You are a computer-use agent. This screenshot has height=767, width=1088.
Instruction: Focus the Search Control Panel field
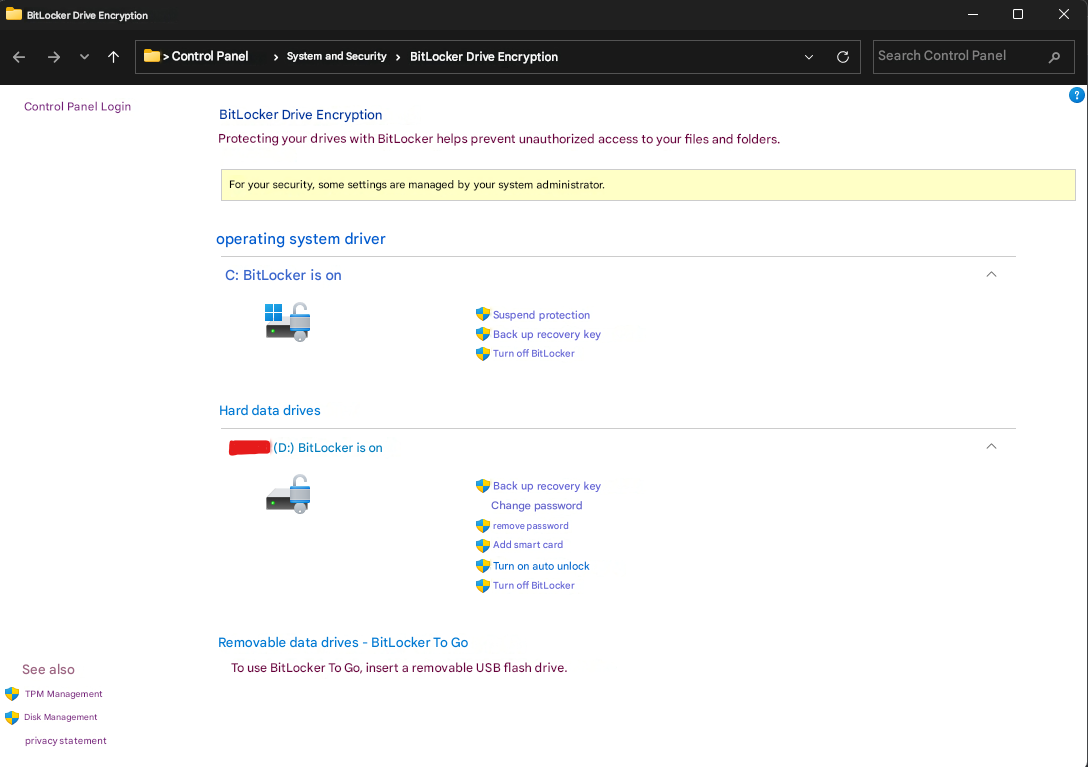click(974, 56)
